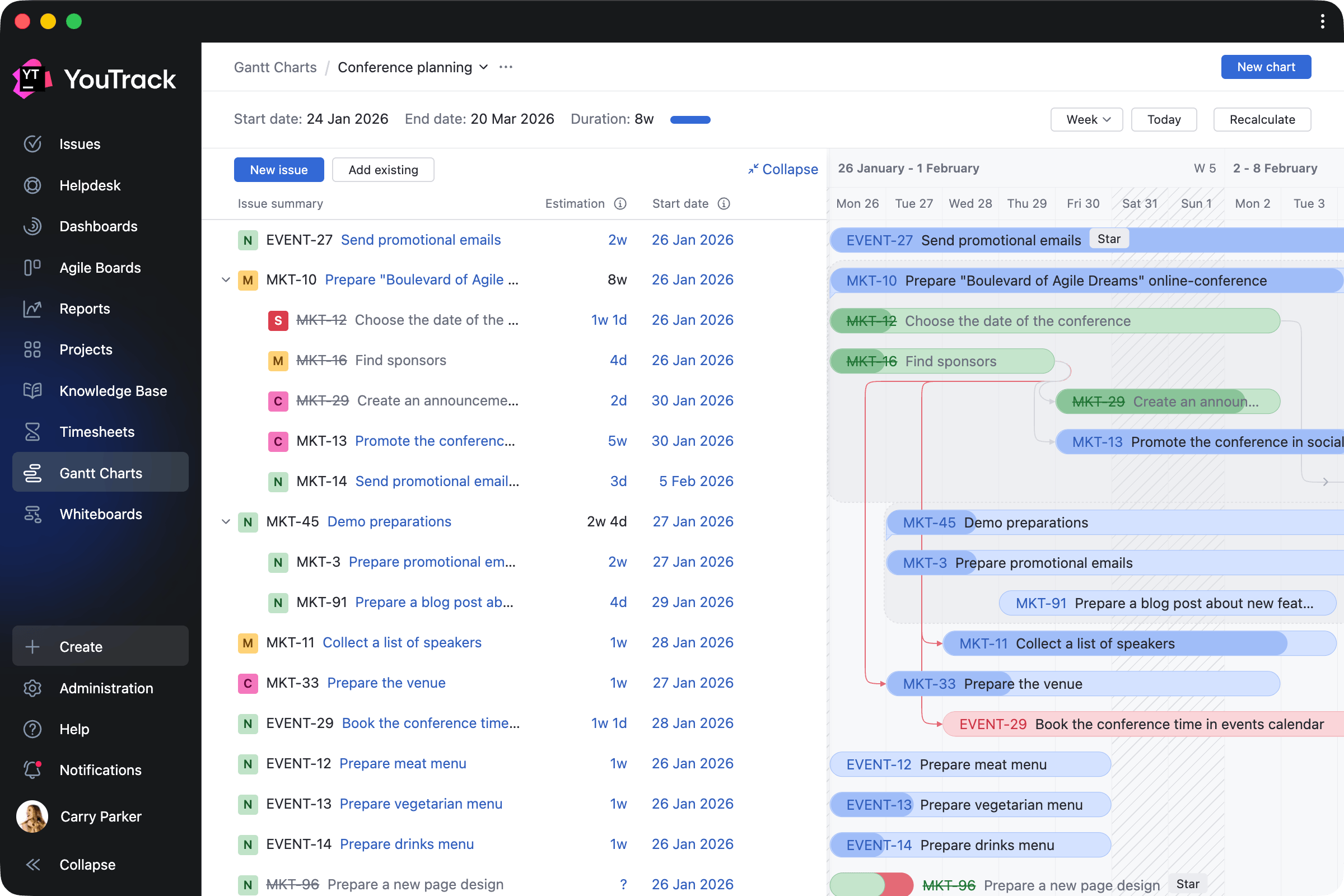Image resolution: width=1344 pixels, height=896 pixels.
Task: Open Administration gear icon
Action: (x=32, y=688)
